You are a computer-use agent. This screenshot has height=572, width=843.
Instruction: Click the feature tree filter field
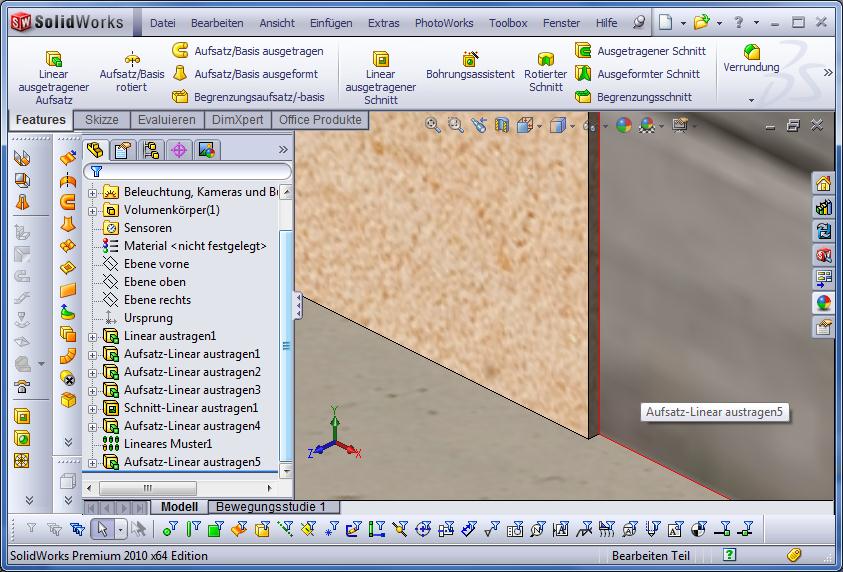pos(190,172)
